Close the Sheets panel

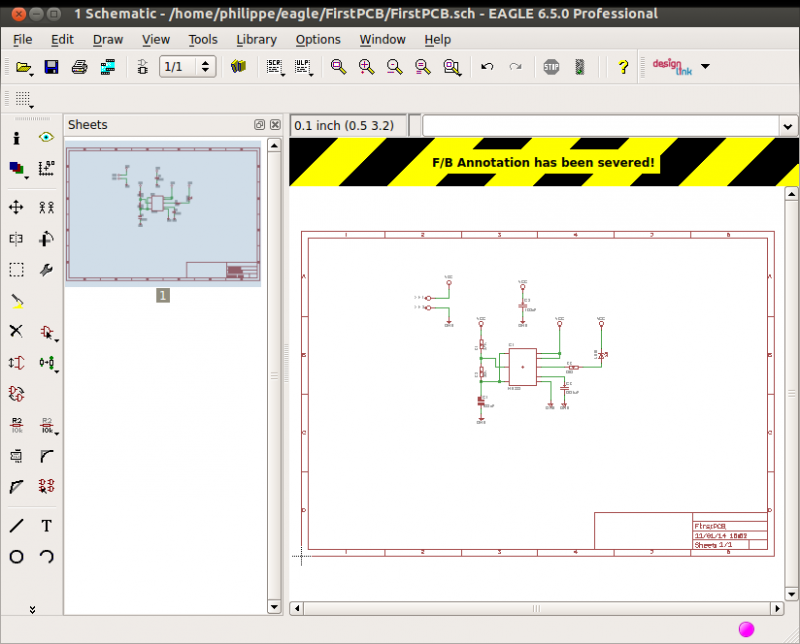click(275, 125)
